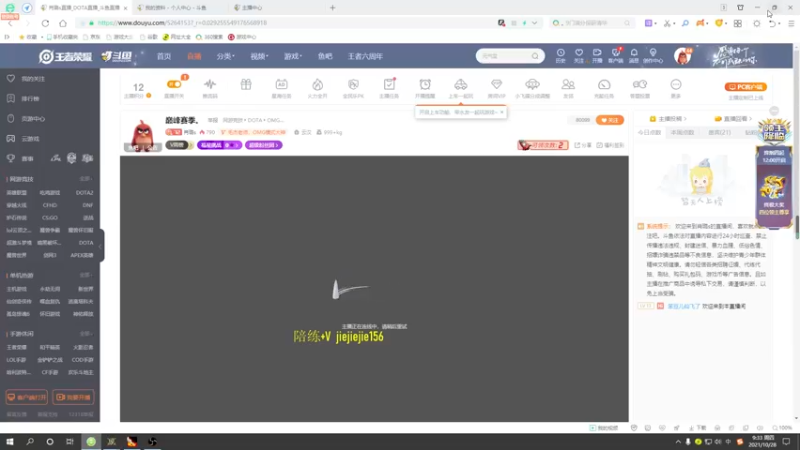The height and width of the screenshot is (450, 800).
Task: Click the UFO icon in toolbar
Action: pyautogui.click(x=532, y=84)
